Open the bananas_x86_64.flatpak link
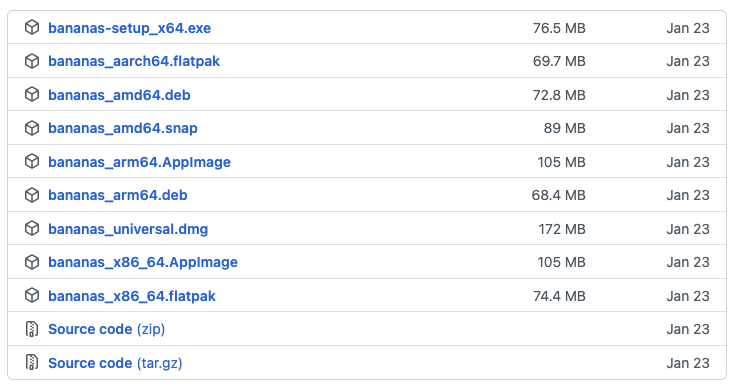The image size is (730, 388). point(132,296)
